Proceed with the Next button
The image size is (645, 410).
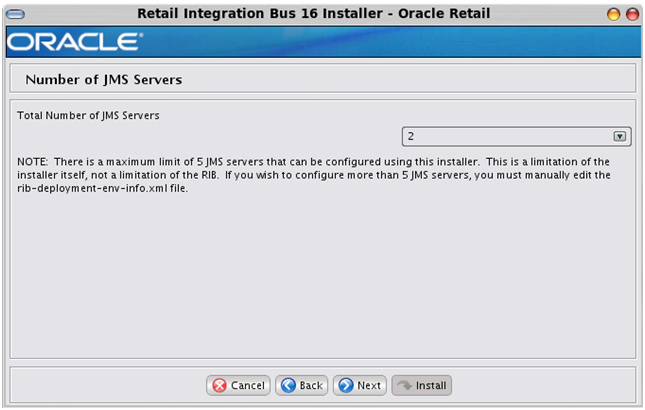tap(360, 385)
